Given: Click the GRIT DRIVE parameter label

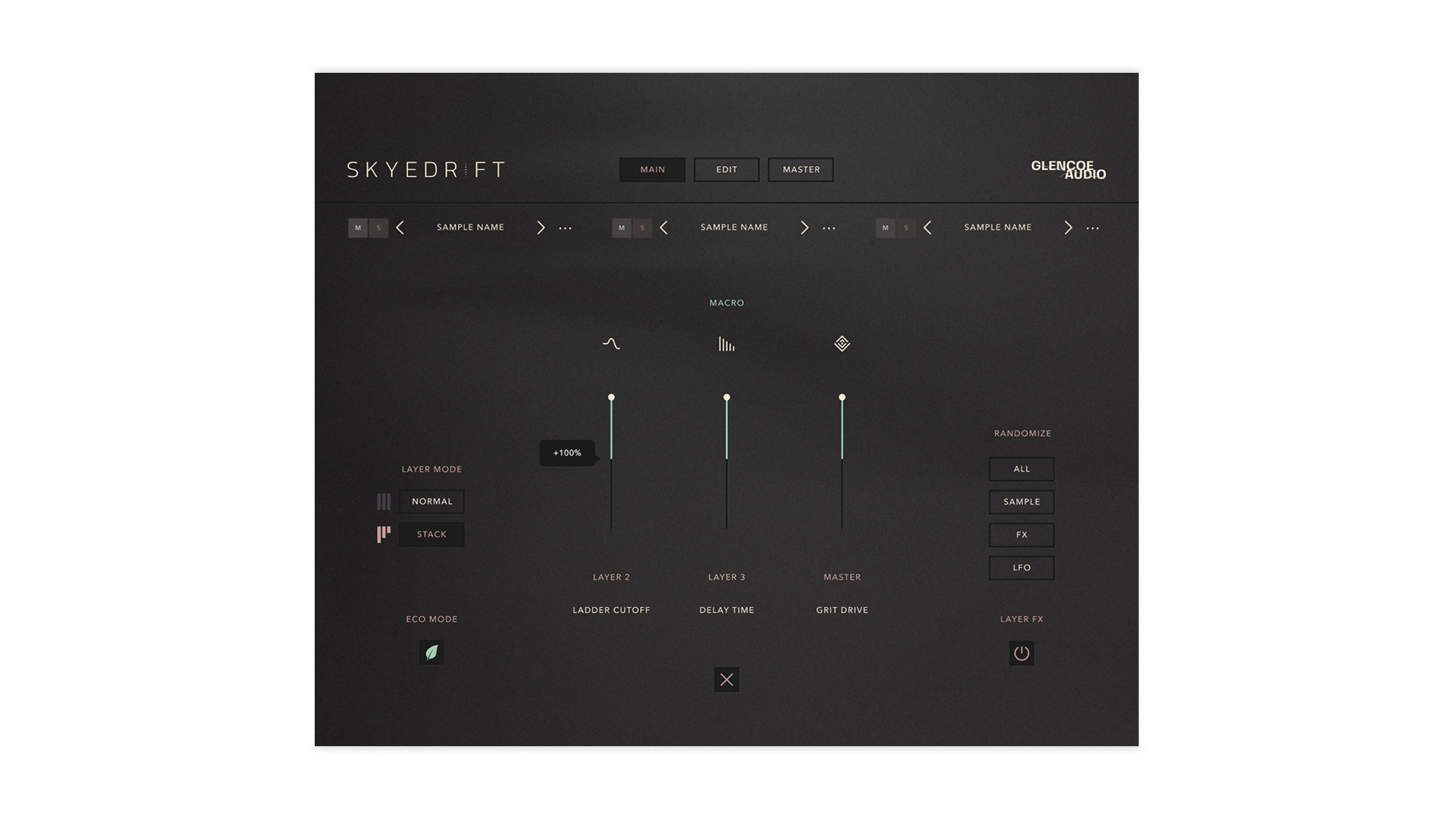Looking at the screenshot, I should pos(842,610).
